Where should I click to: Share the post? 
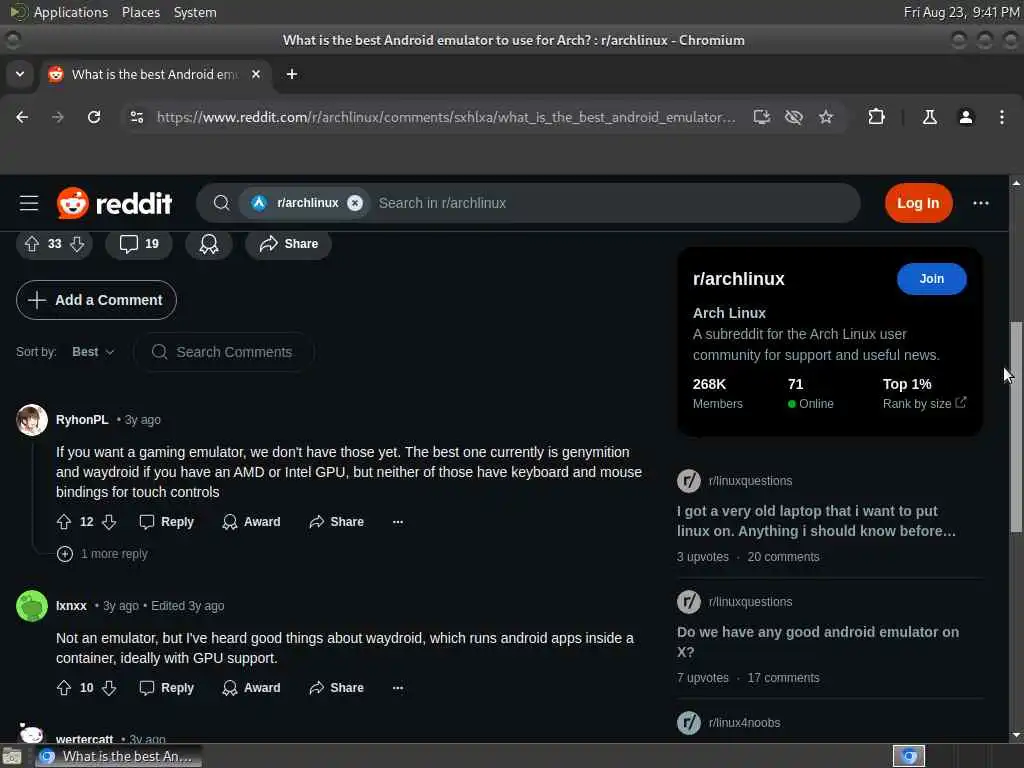point(288,244)
